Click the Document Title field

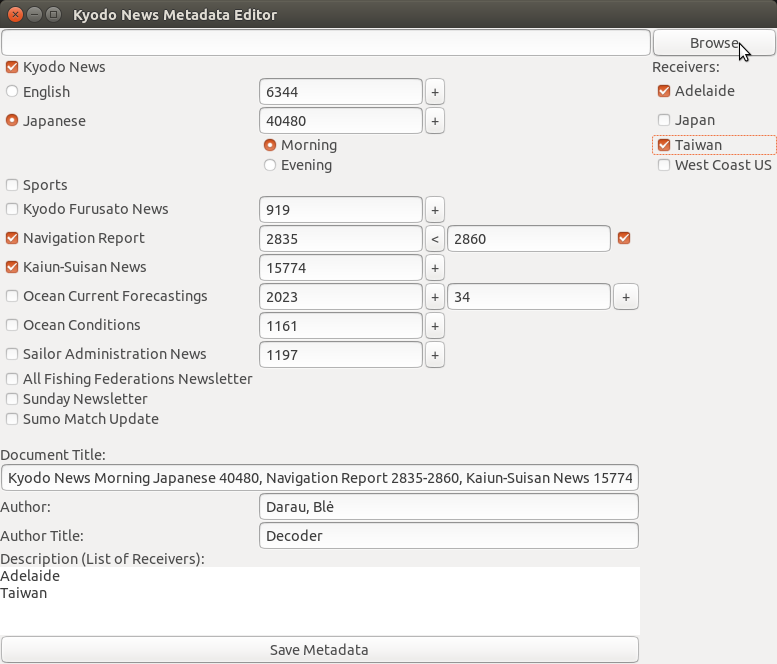(320, 478)
